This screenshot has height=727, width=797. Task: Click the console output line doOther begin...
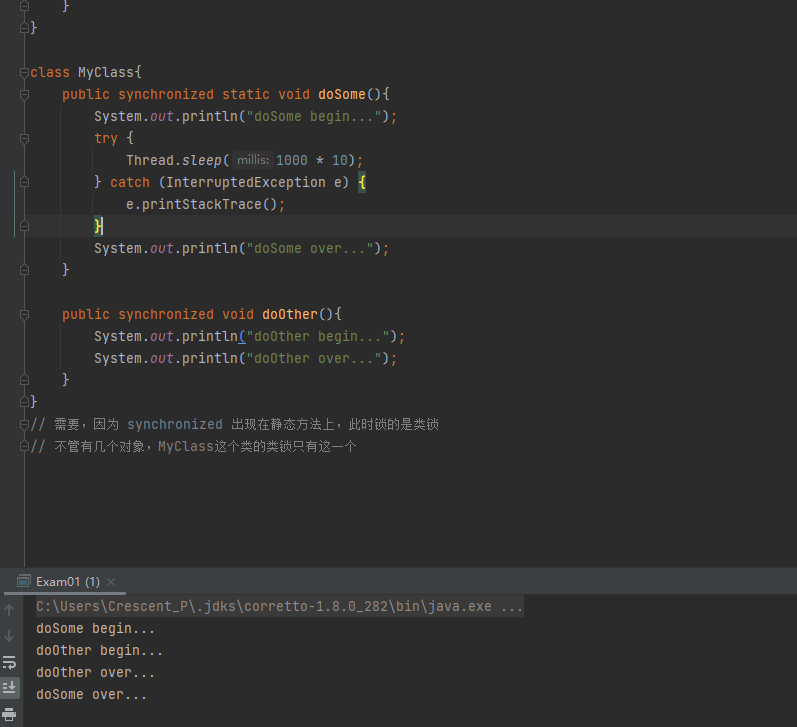(x=100, y=651)
